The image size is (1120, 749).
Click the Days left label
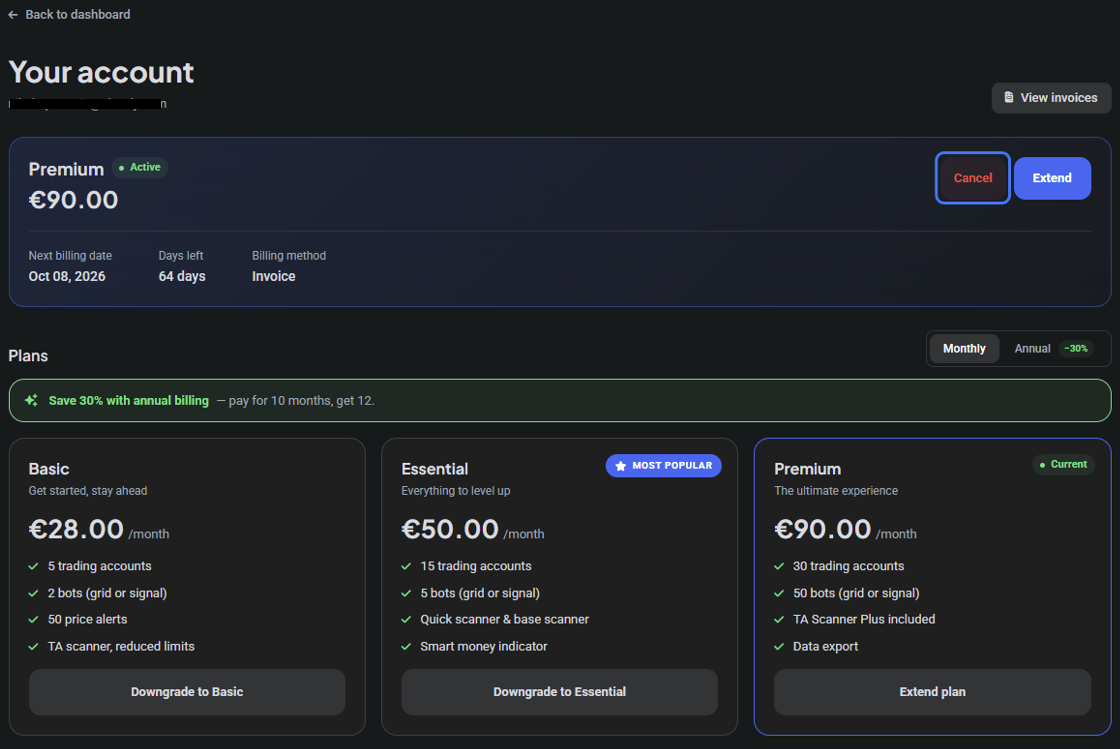pos(181,256)
